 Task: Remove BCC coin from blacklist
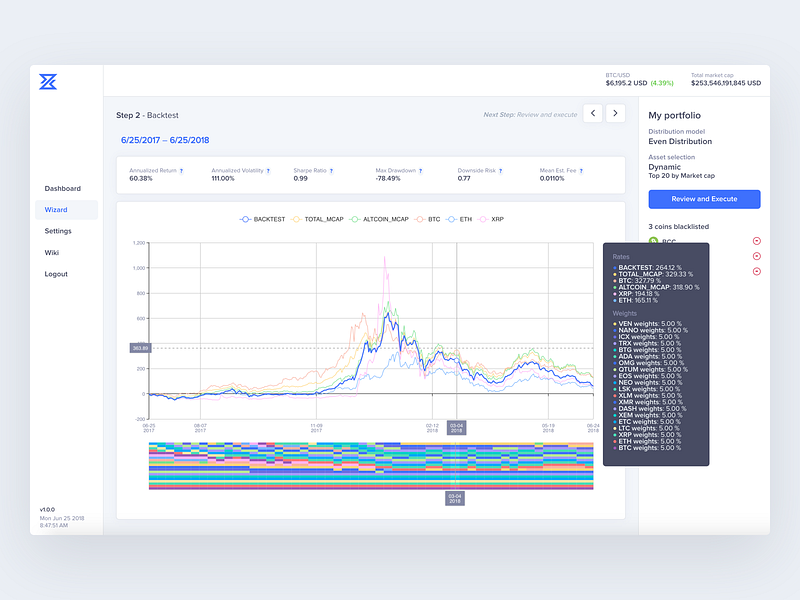(757, 241)
